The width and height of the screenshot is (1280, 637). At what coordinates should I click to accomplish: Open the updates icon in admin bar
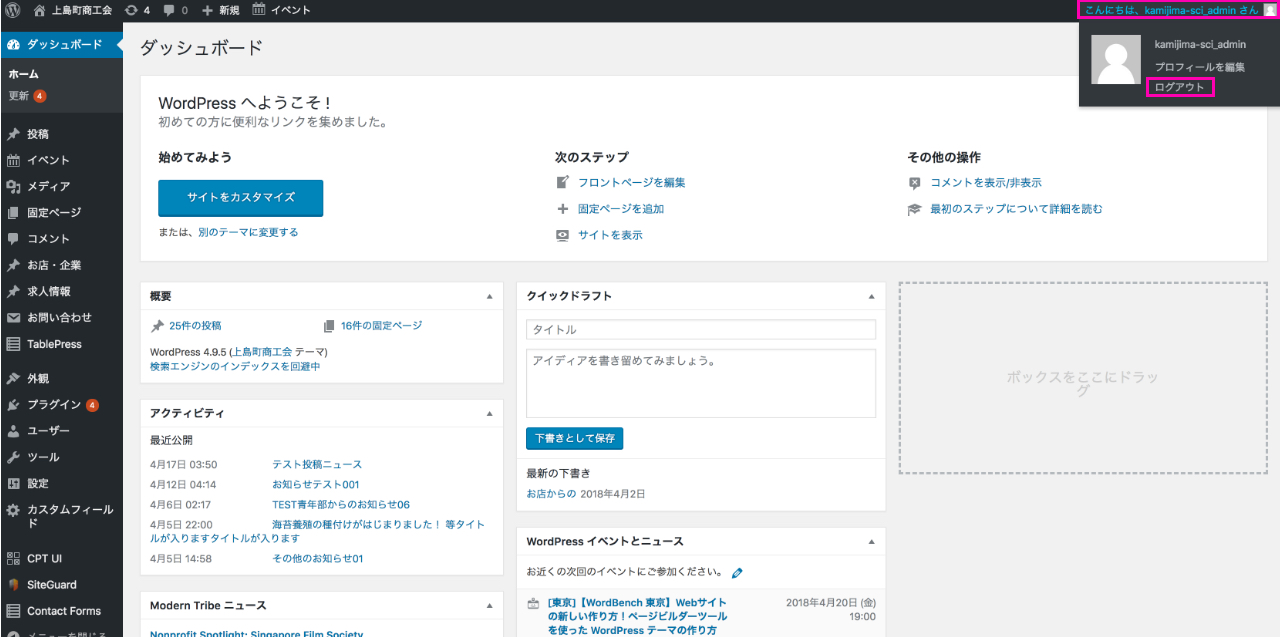[132, 10]
